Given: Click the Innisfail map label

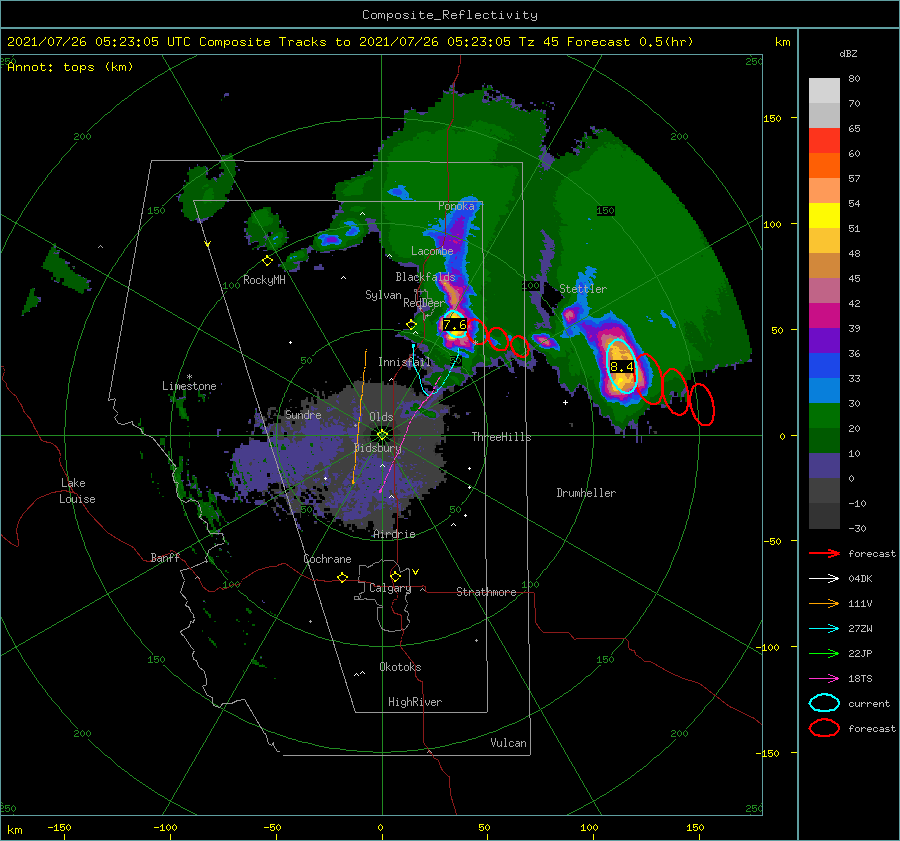Looking at the screenshot, I should coord(404,362).
